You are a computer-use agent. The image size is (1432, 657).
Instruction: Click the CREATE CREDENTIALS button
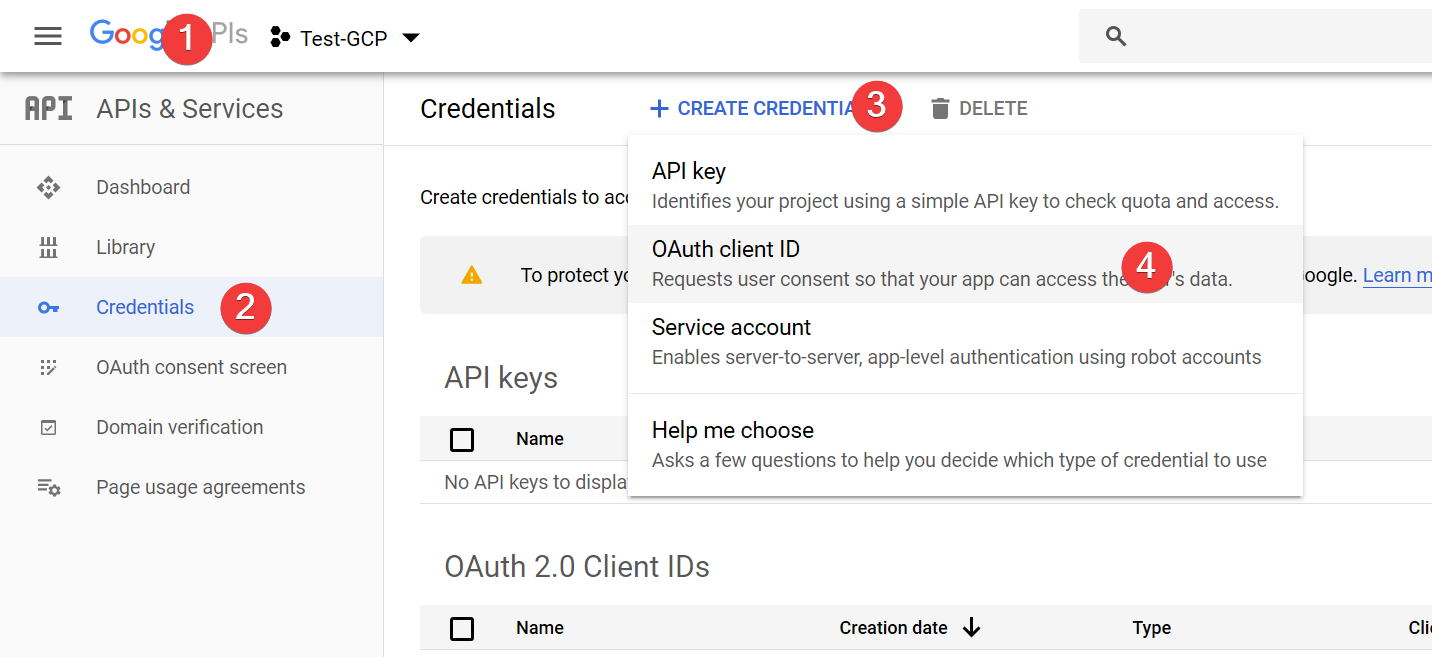[765, 108]
